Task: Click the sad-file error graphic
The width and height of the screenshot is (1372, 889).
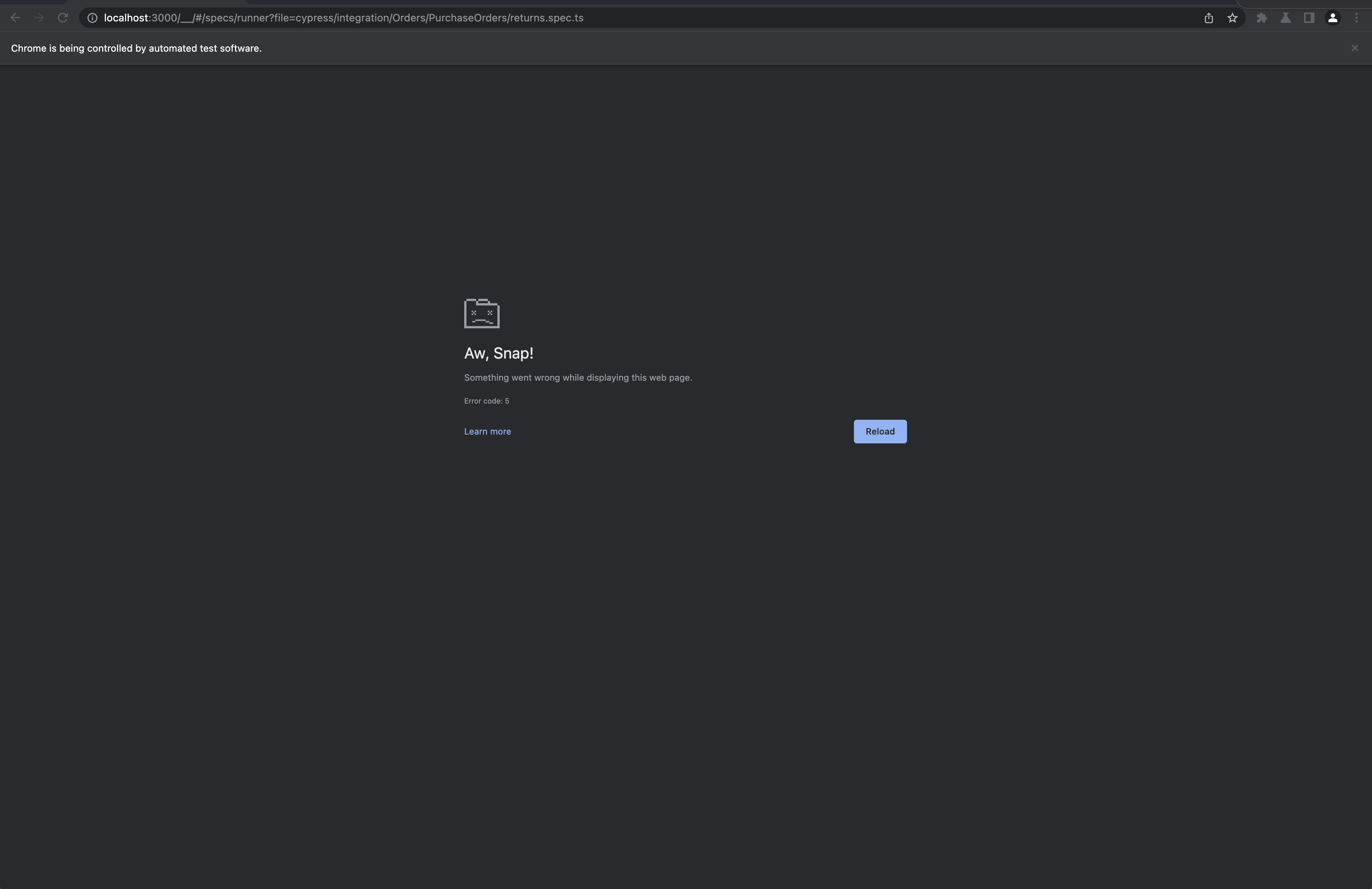Action: [481, 313]
